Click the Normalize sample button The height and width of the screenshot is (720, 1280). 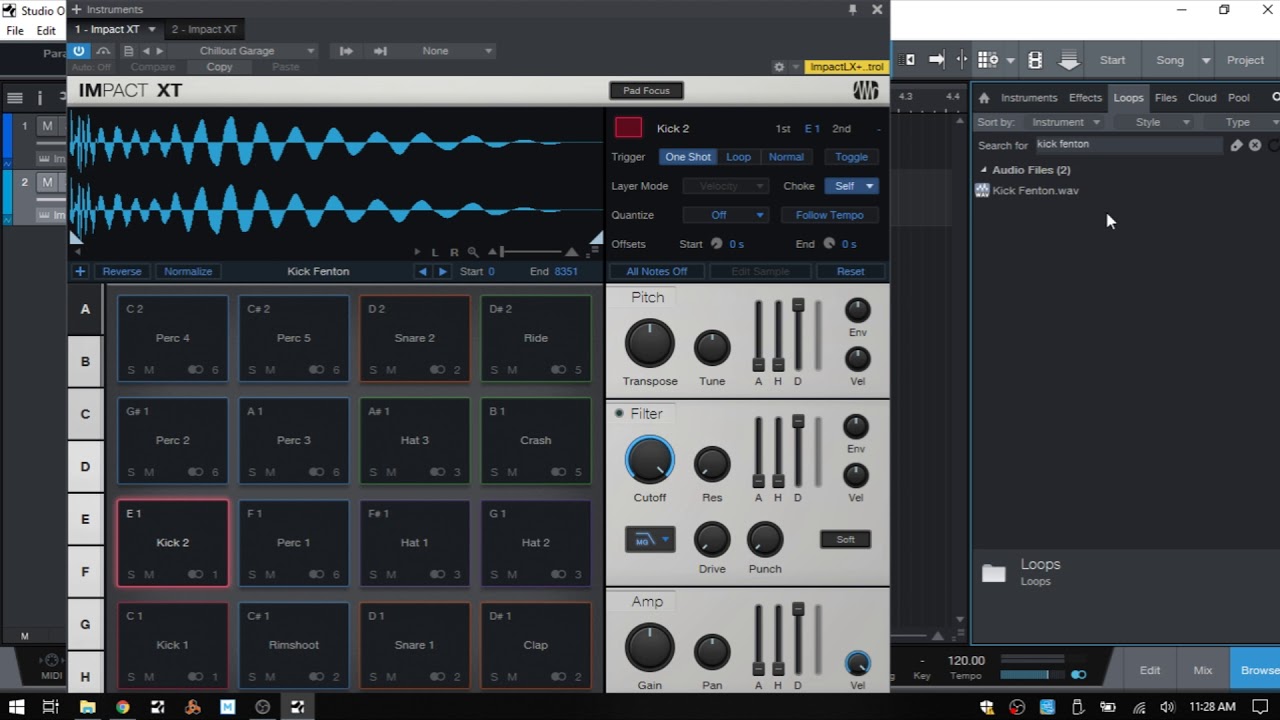188,272
